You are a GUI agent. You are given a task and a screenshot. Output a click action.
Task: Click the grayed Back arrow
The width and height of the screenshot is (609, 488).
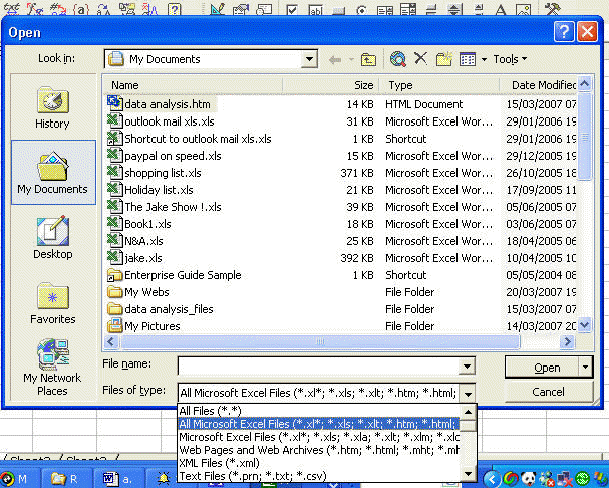coord(335,59)
